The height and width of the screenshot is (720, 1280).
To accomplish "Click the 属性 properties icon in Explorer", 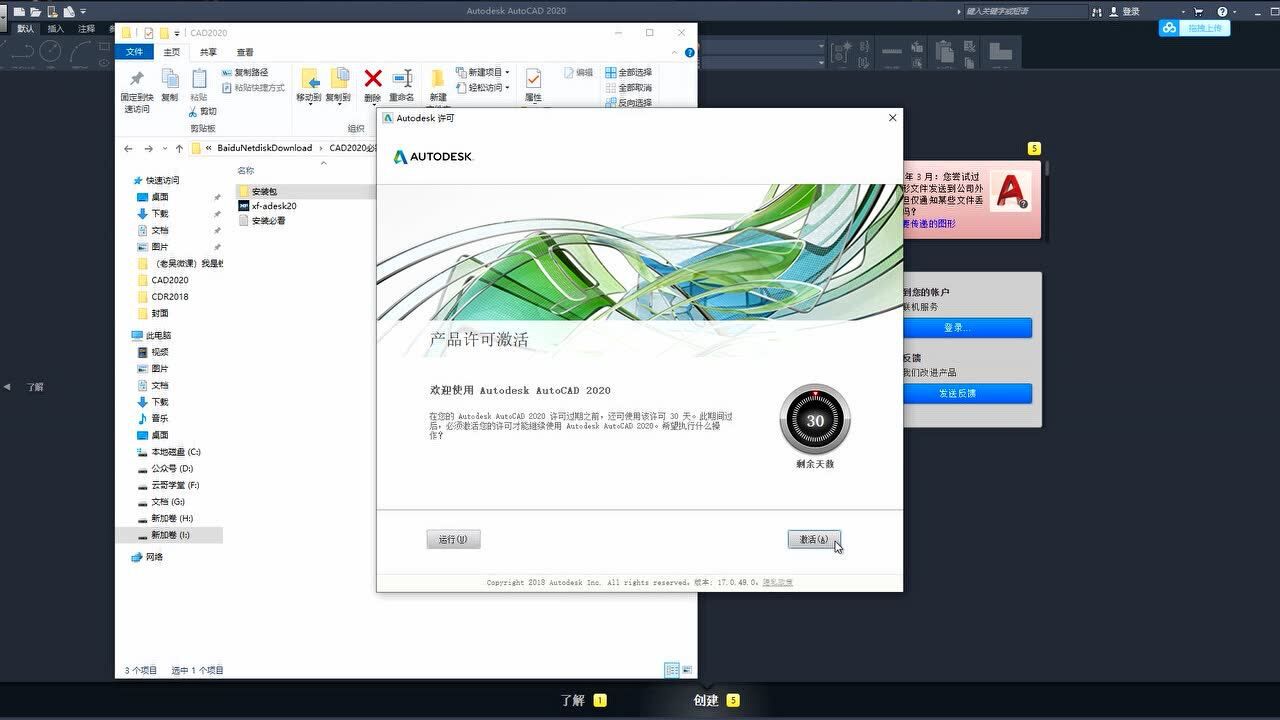I will [x=533, y=79].
